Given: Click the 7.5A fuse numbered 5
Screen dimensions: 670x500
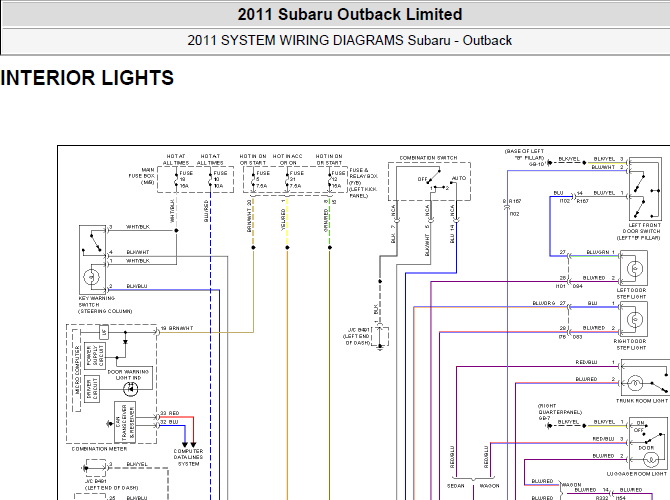Looking at the screenshot, I should point(259,179).
